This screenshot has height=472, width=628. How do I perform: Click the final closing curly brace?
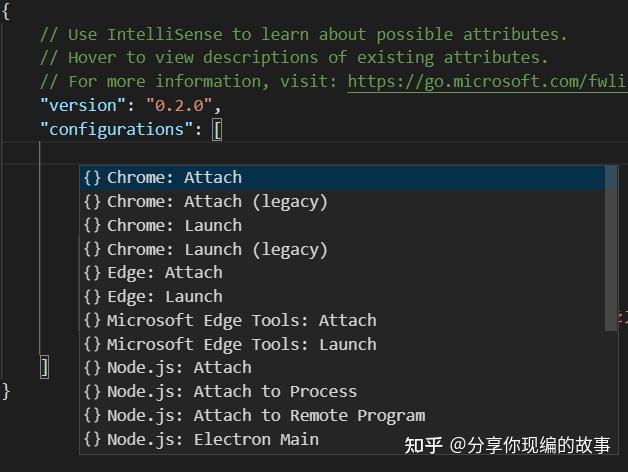click(7, 391)
